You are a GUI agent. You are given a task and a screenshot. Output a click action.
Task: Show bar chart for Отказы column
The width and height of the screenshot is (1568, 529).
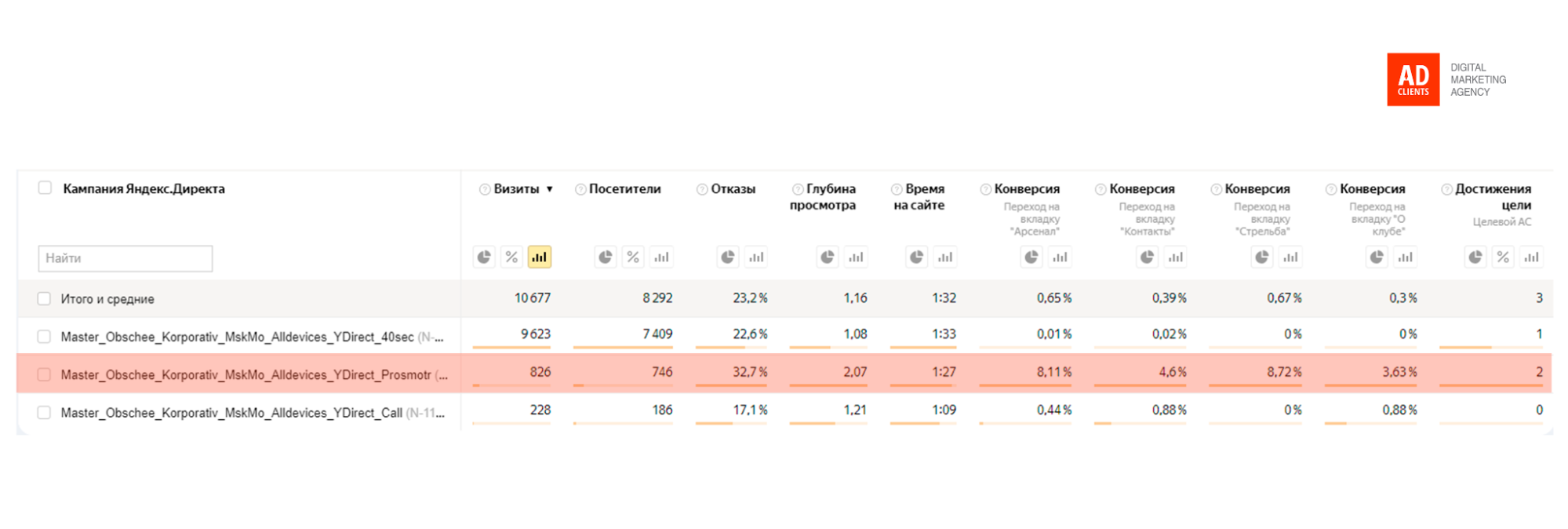coord(756,257)
